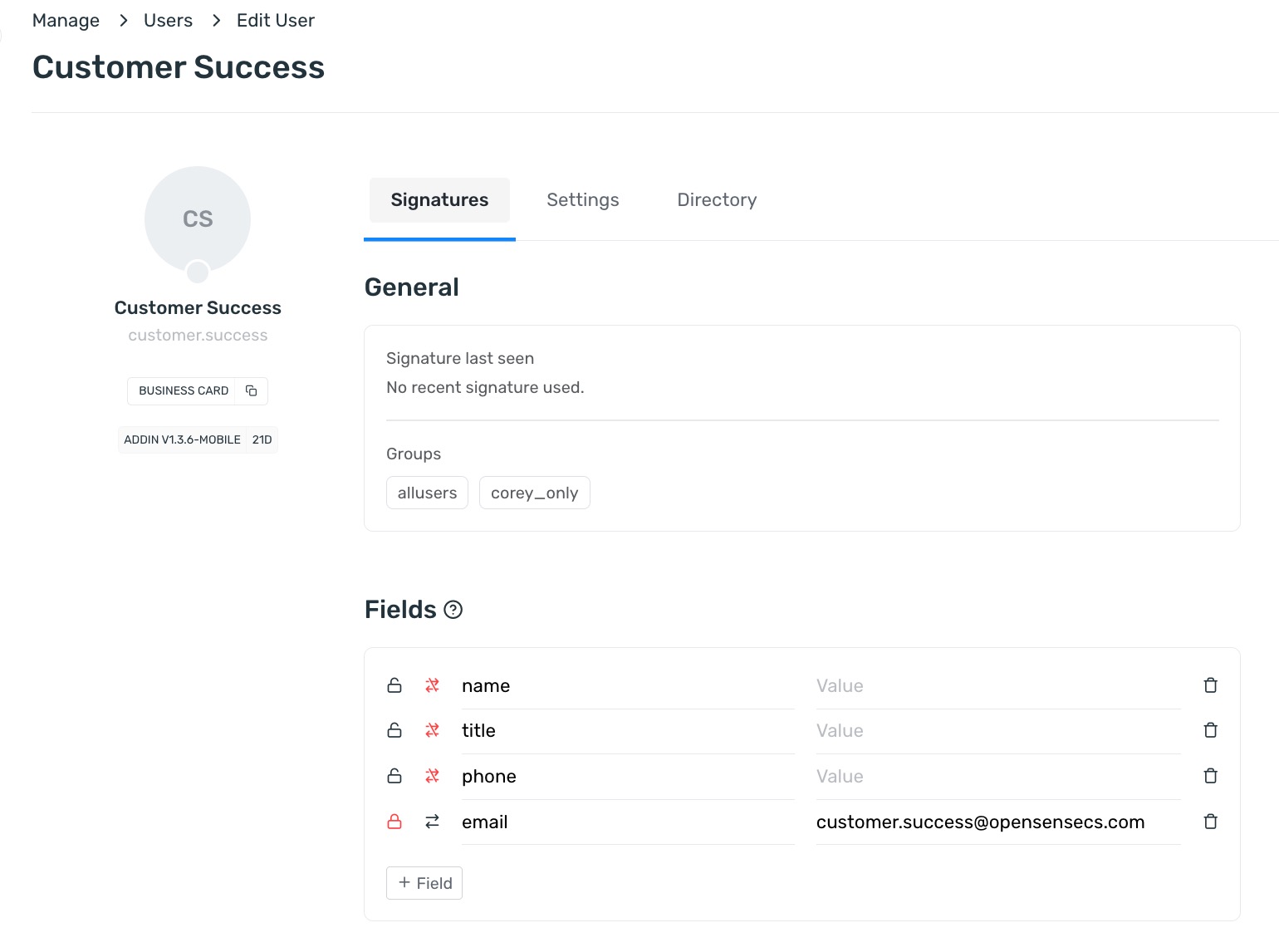Click the status dot on the avatar

198,272
